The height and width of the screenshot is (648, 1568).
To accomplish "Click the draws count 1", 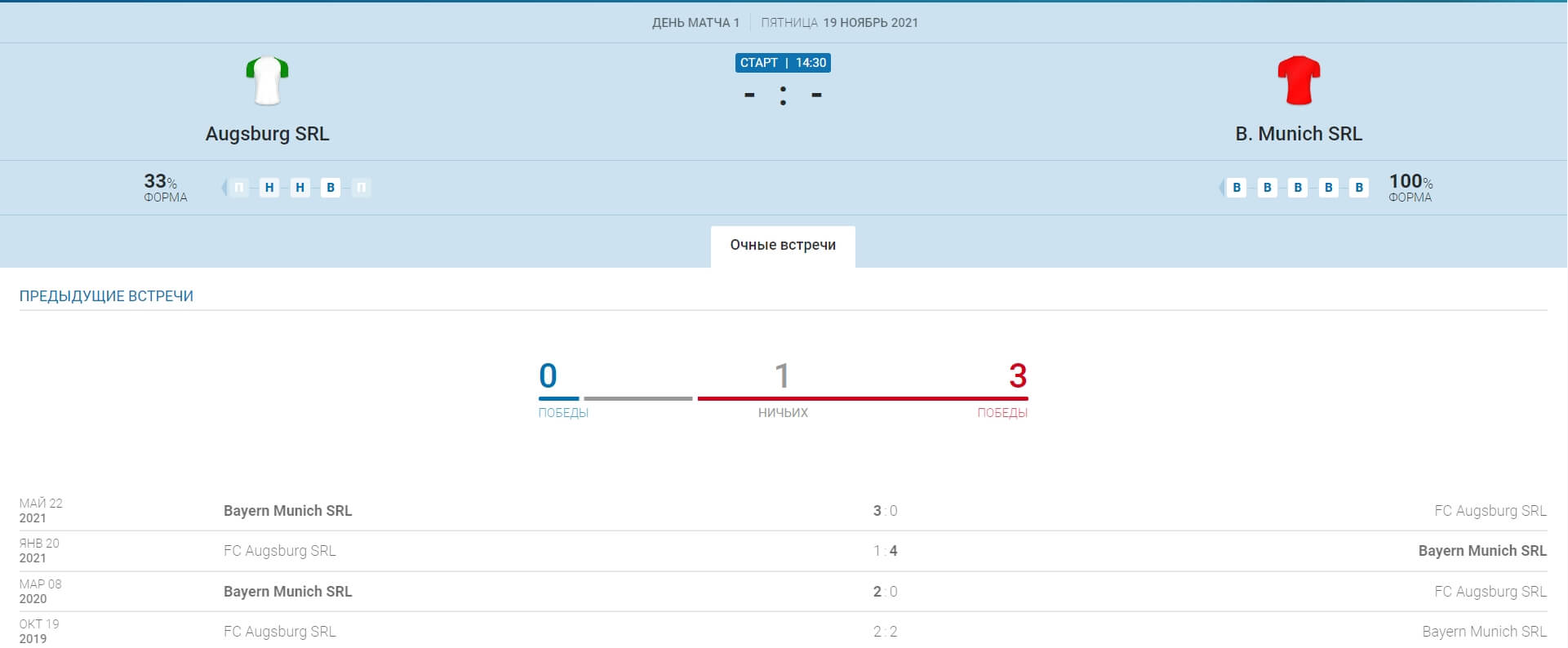I will click(782, 375).
